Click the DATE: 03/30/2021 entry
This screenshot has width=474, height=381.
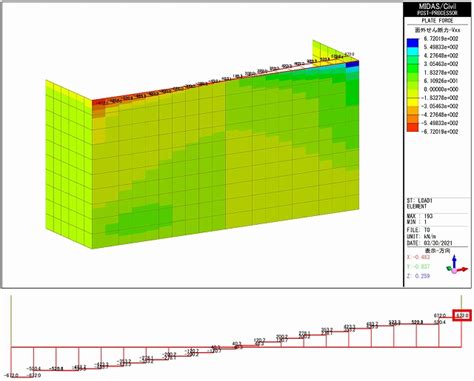pyautogui.click(x=430, y=243)
